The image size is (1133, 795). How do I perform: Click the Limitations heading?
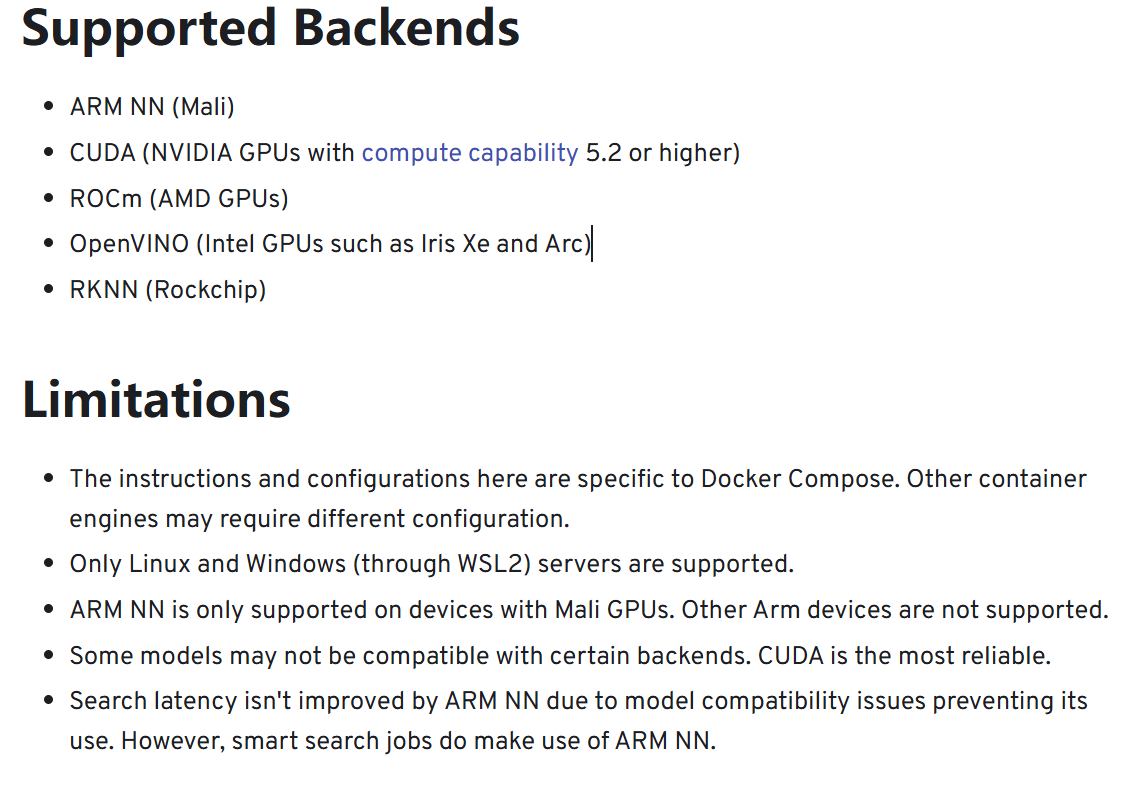click(156, 400)
